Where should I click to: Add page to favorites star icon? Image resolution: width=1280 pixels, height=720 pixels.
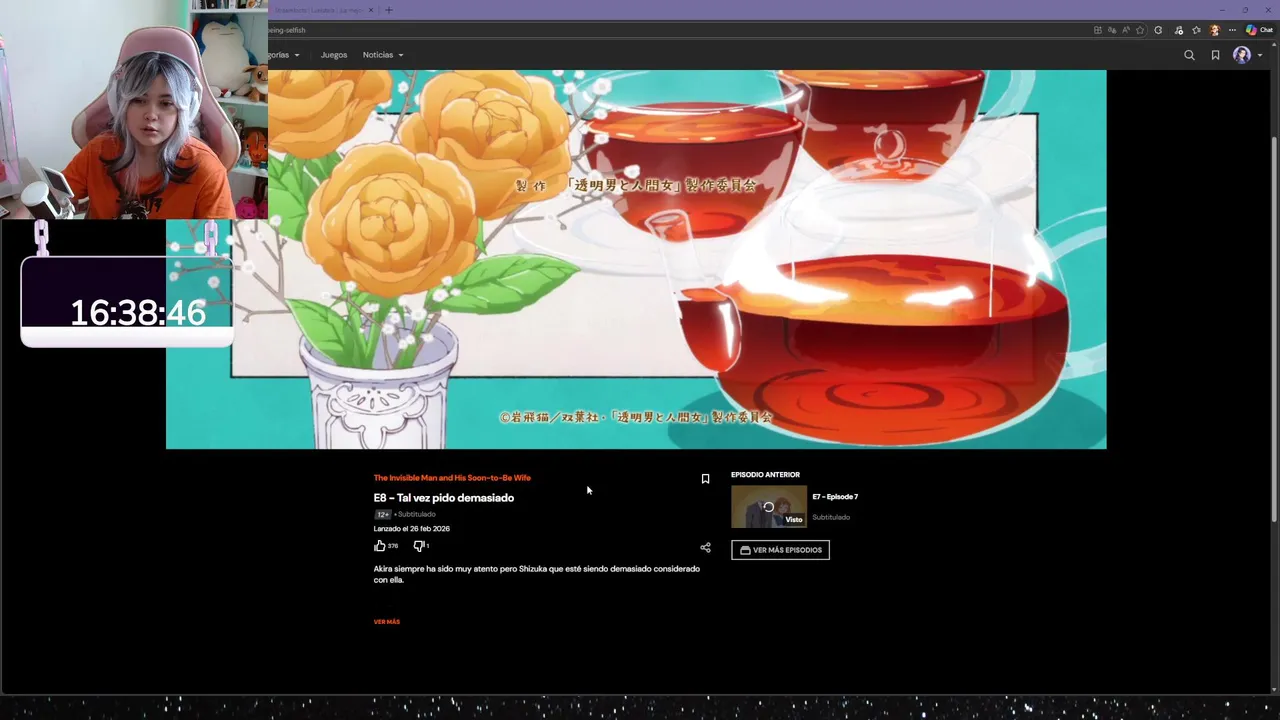1140,30
